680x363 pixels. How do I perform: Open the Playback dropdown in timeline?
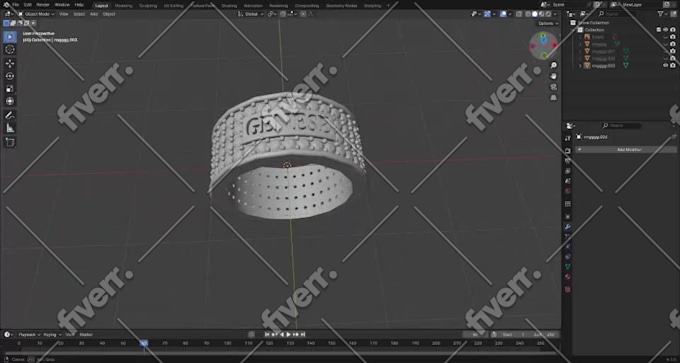click(29, 334)
